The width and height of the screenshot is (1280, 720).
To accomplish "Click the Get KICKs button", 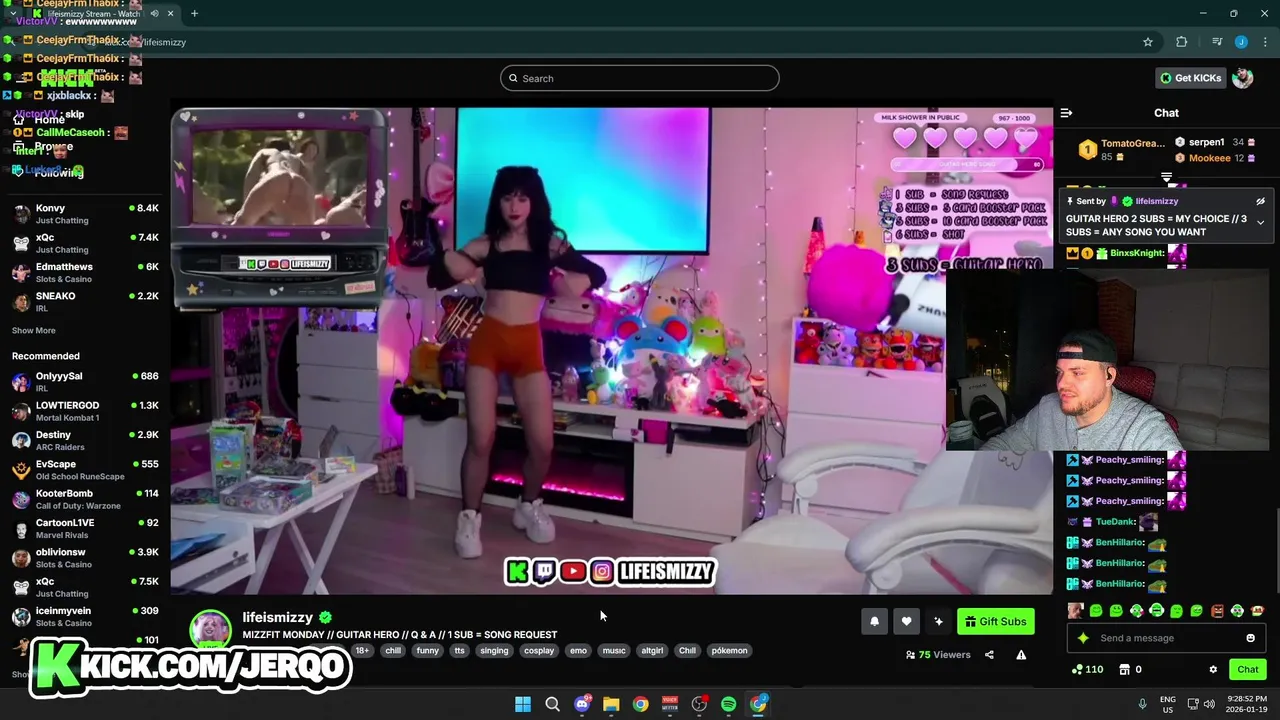I will pyautogui.click(x=1190, y=78).
